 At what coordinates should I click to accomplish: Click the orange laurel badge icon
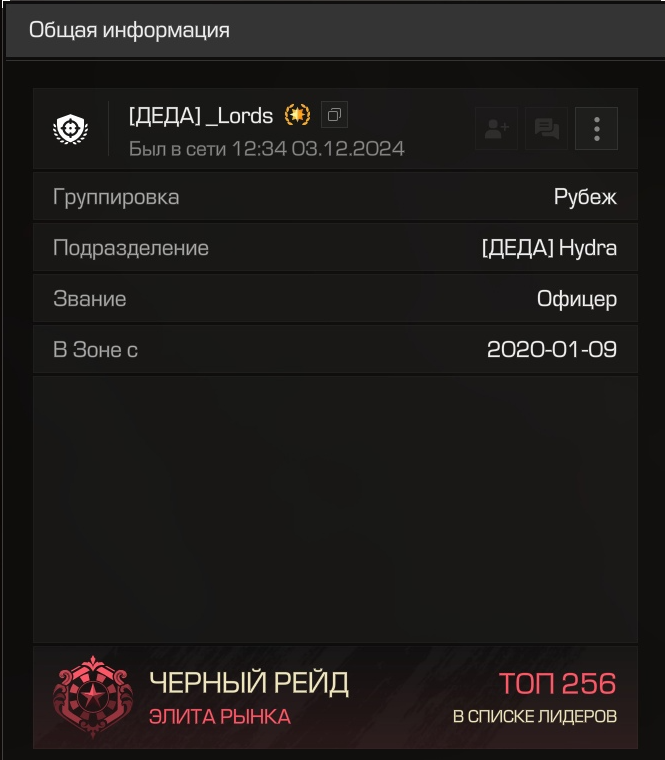coord(297,115)
